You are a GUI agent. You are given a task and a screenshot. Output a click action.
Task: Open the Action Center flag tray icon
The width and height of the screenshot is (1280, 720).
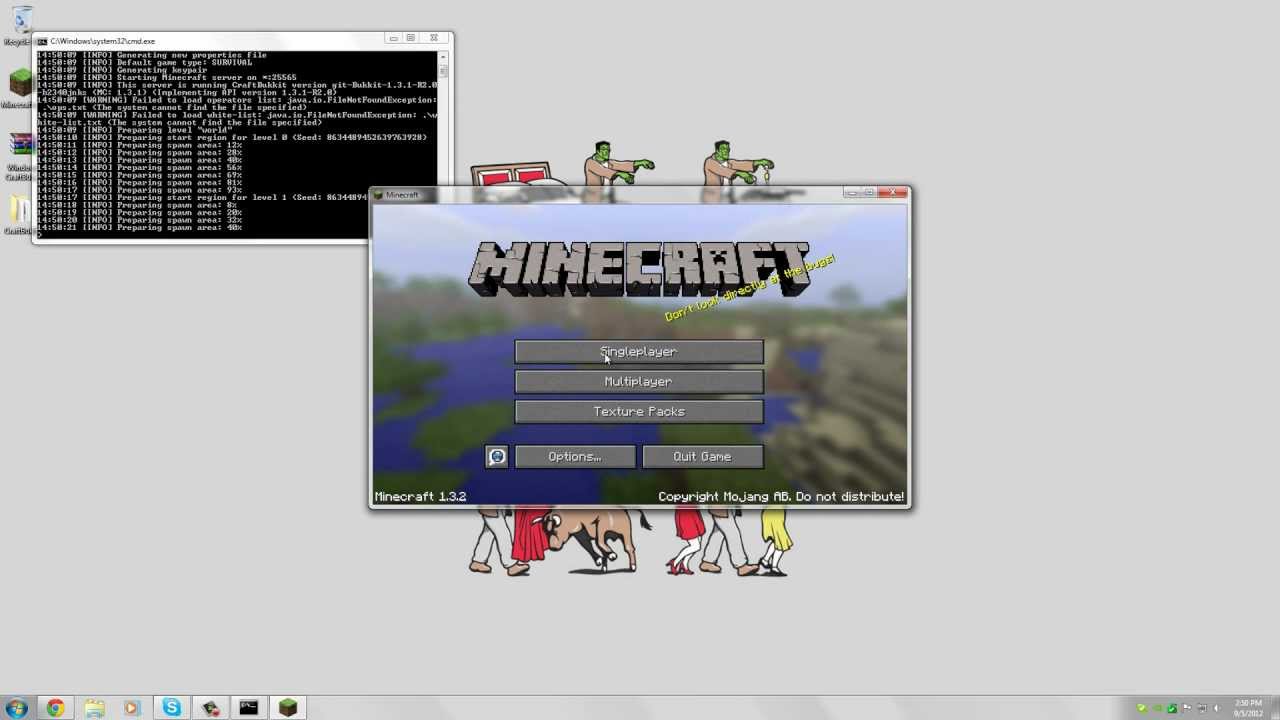pyautogui.click(x=1187, y=708)
